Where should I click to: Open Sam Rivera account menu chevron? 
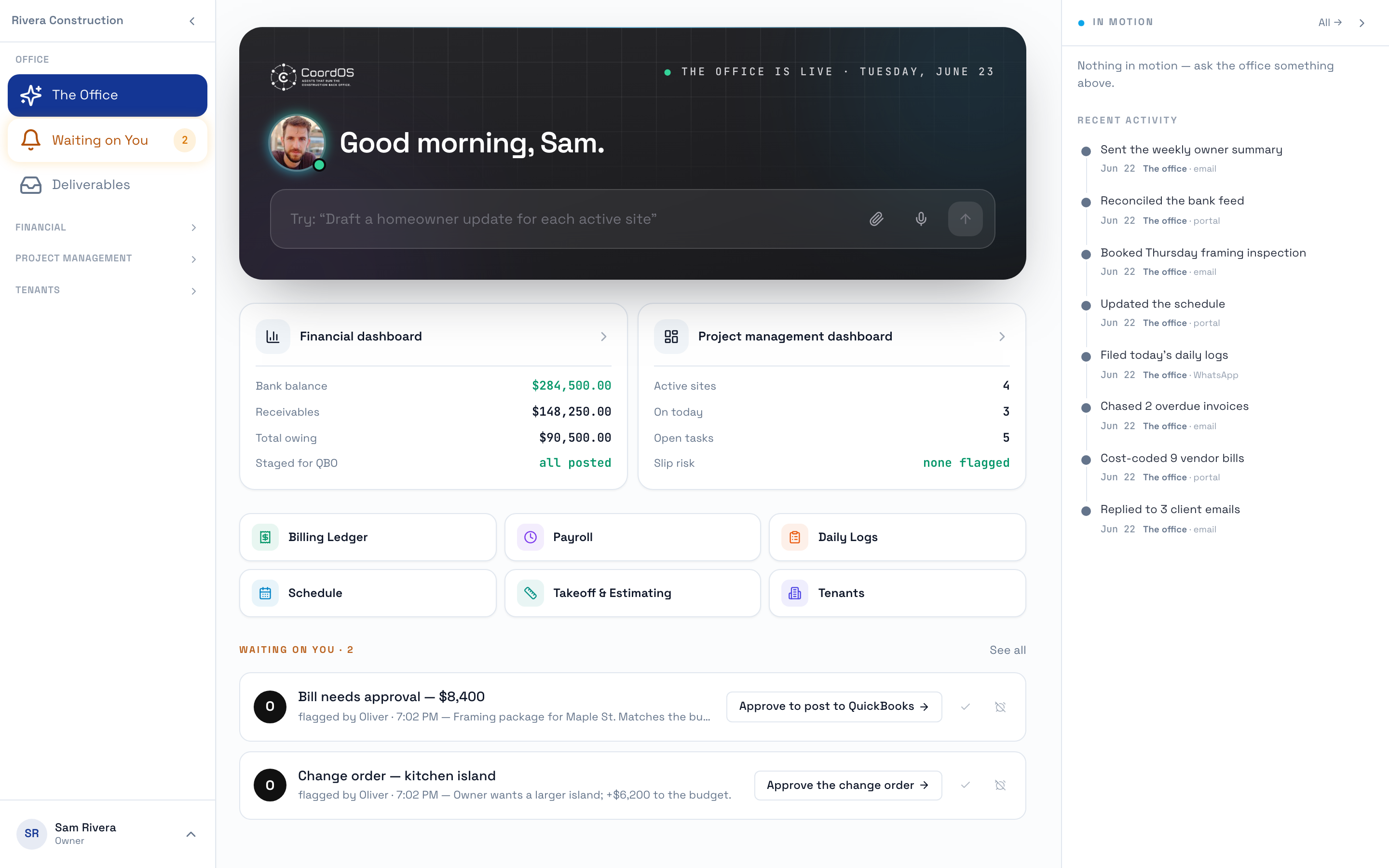click(x=191, y=834)
